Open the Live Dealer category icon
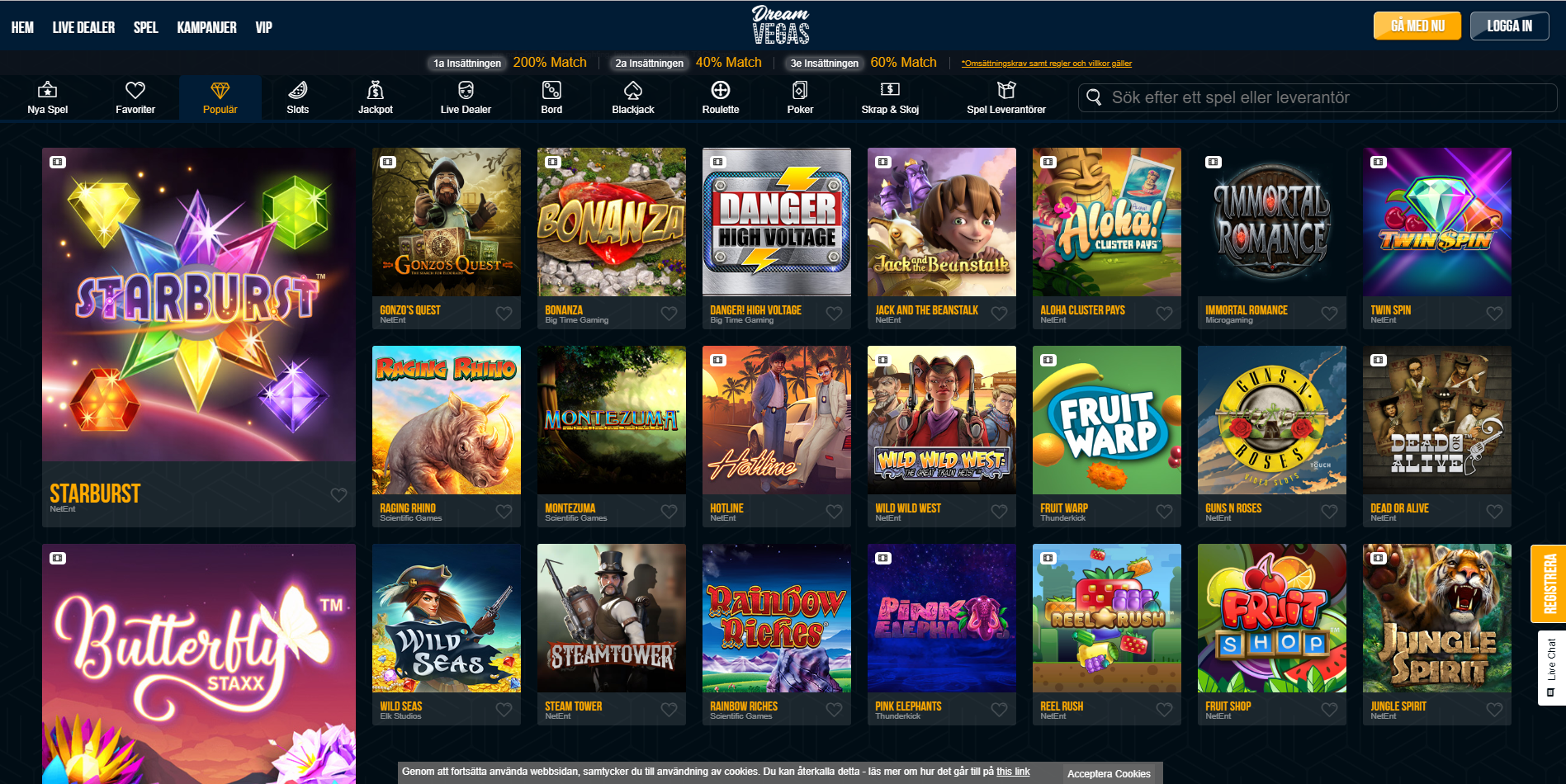Image resolution: width=1566 pixels, height=784 pixels. click(466, 90)
